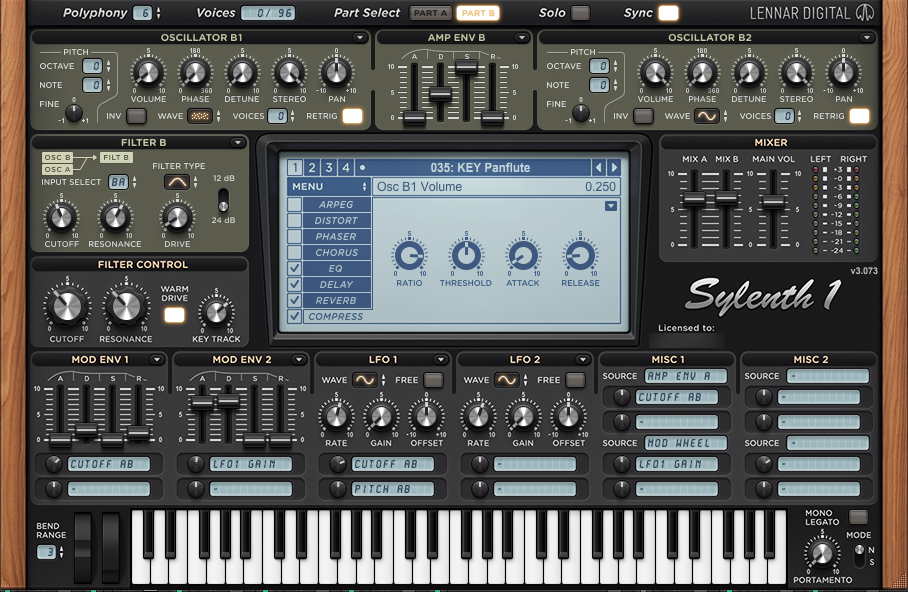Click the Filter B Cutoff knob

(x=61, y=218)
